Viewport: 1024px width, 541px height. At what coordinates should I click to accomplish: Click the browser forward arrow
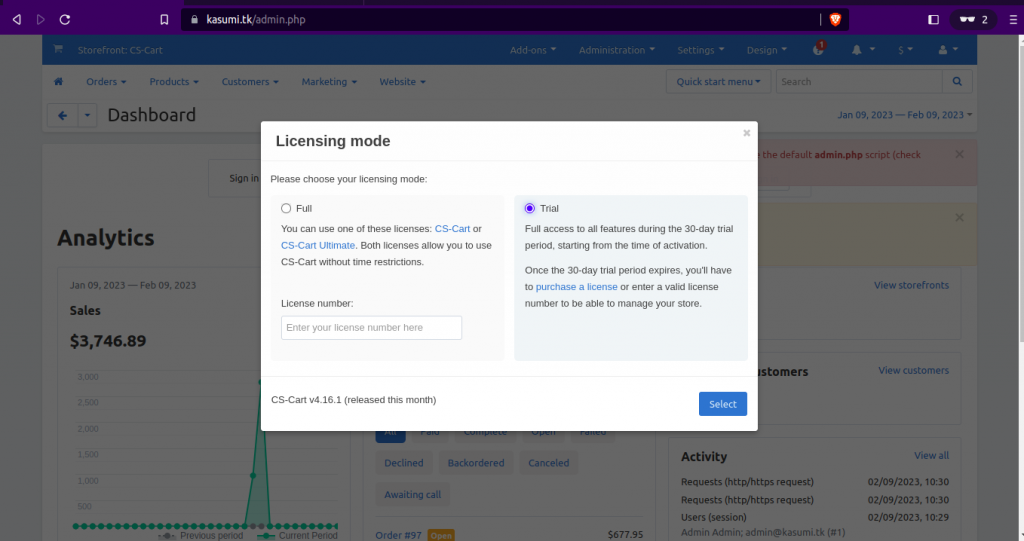(40, 20)
